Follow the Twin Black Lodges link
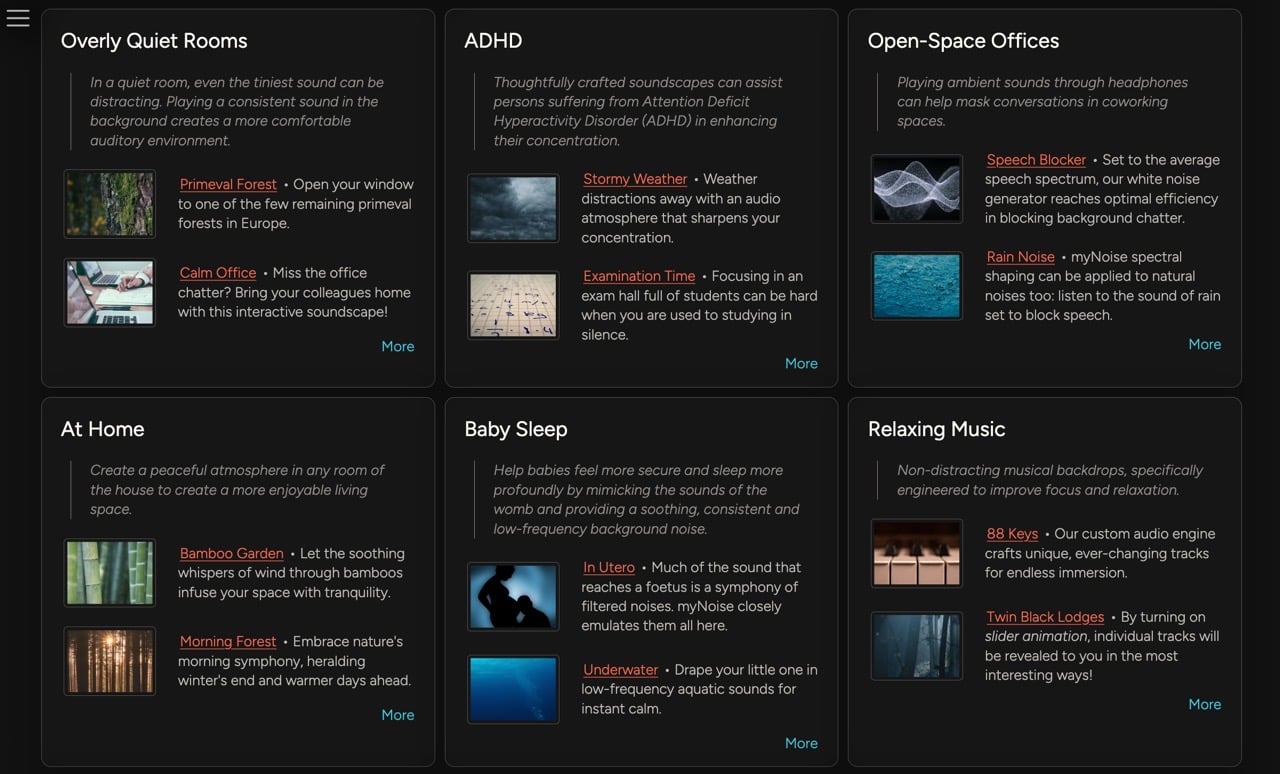This screenshot has height=774, width=1280. pos(1045,617)
